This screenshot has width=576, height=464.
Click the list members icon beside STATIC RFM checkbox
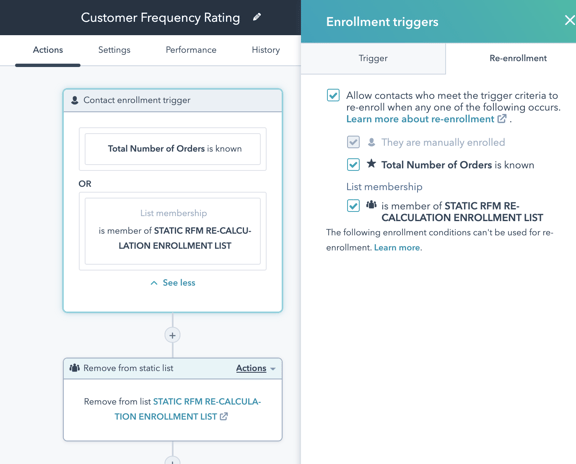371,205
